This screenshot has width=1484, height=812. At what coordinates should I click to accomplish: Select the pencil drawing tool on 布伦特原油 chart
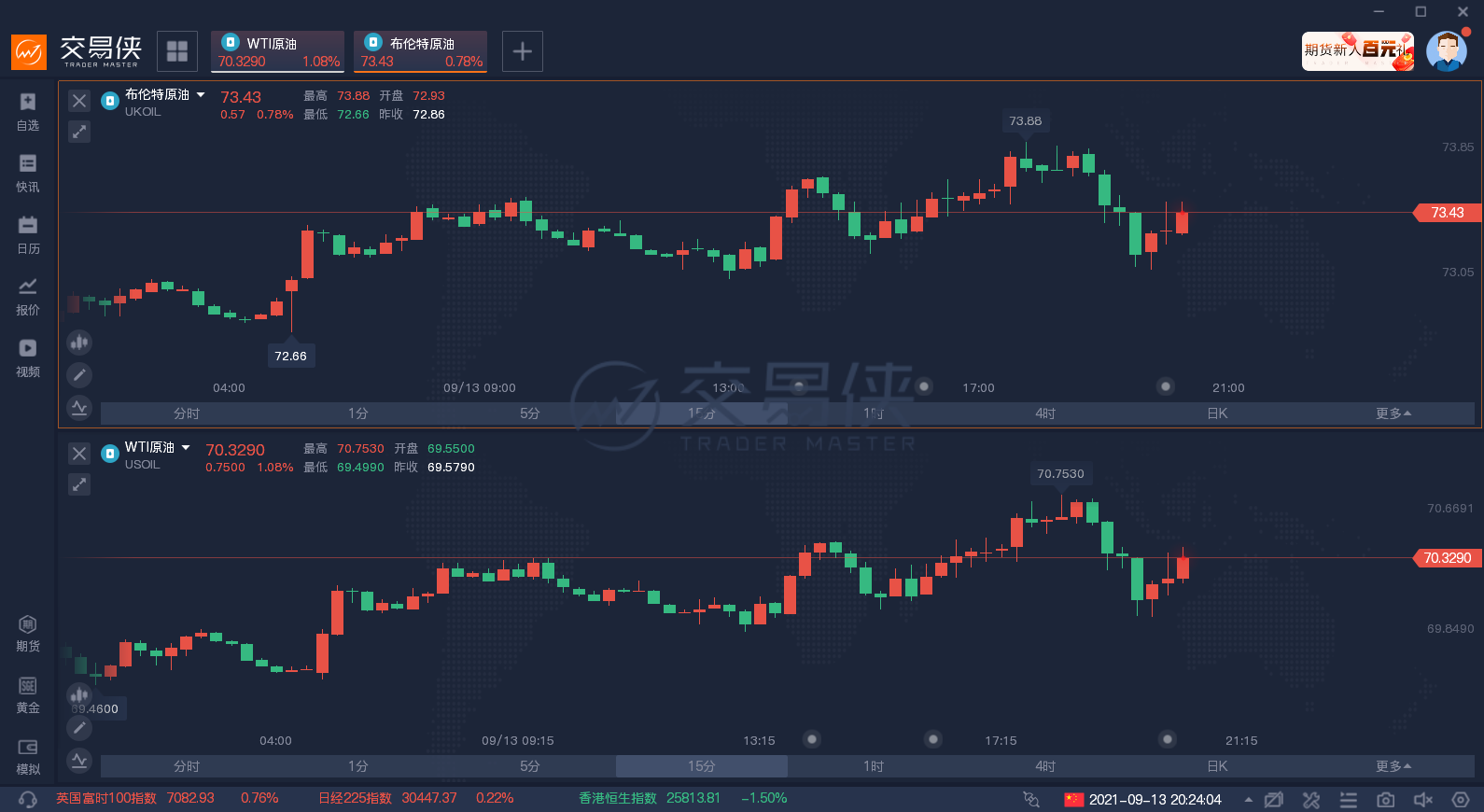click(79, 375)
